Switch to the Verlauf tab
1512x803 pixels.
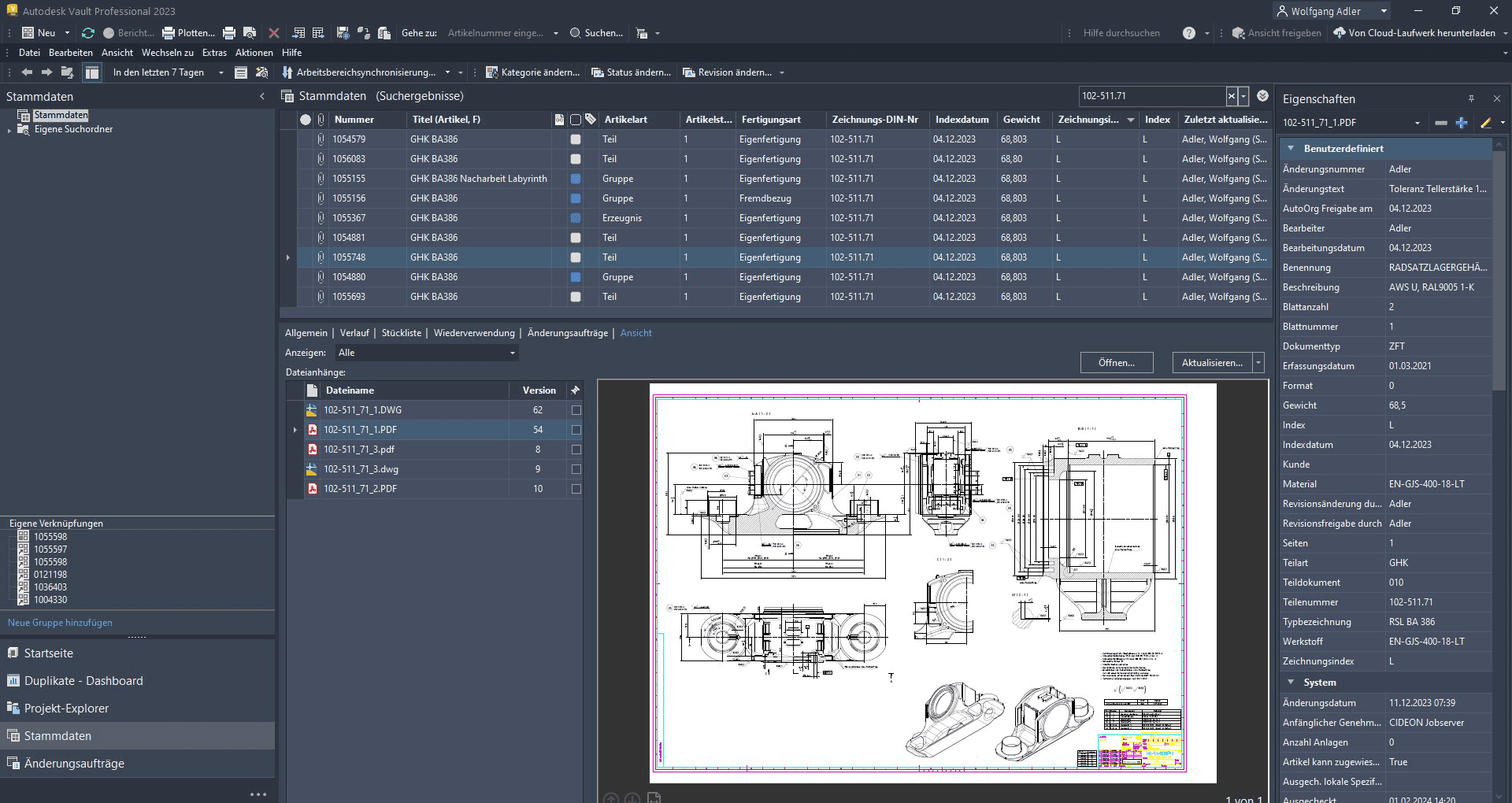point(354,333)
